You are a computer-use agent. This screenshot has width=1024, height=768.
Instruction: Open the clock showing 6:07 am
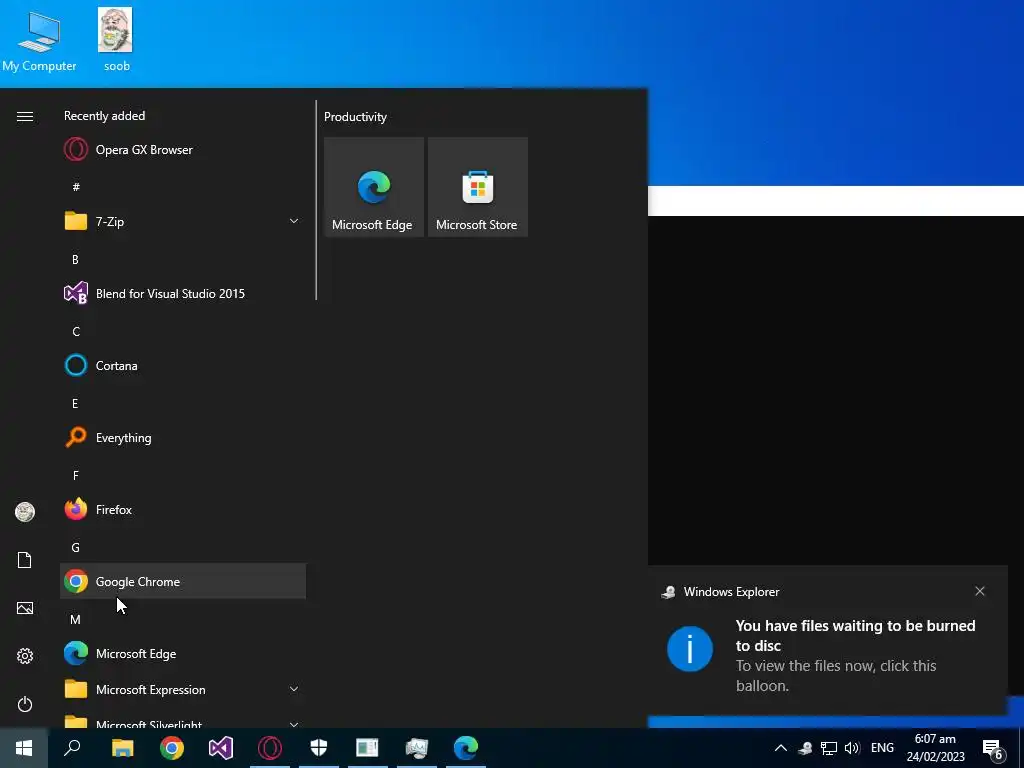tap(935, 748)
